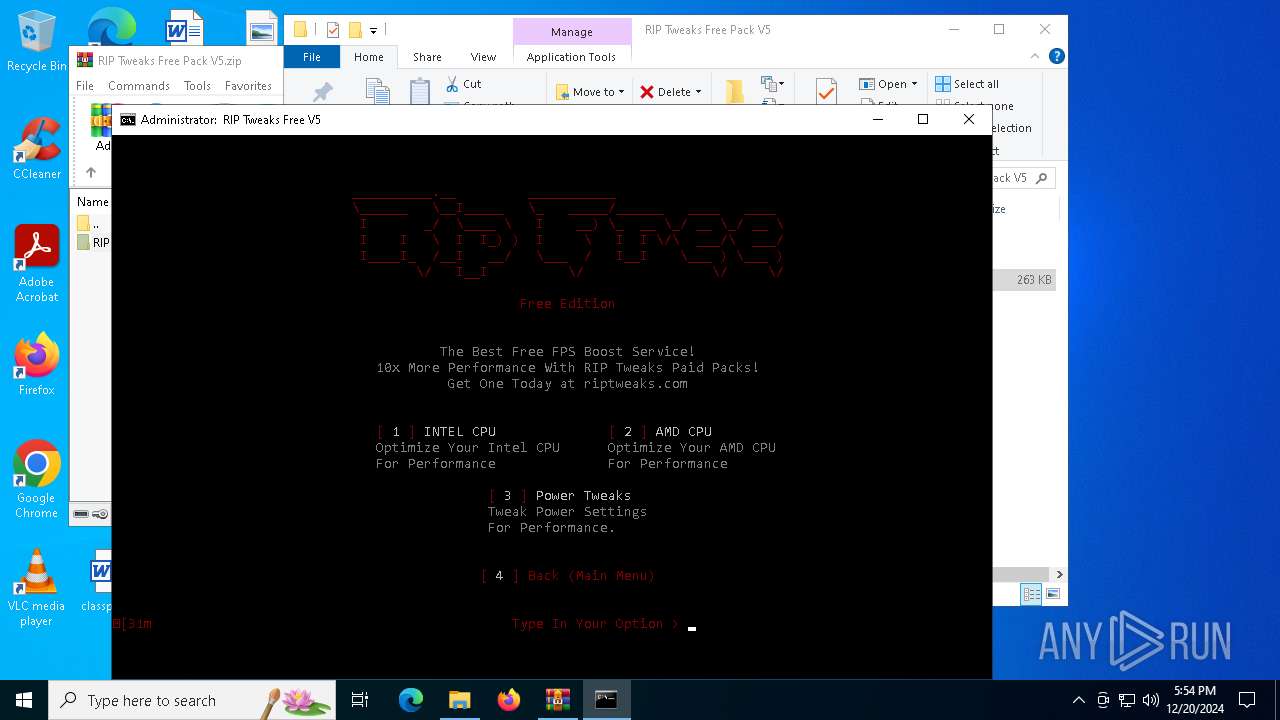The height and width of the screenshot is (720, 1280).
Task: Open Task View on the taskbar
Action: coord(360,700)
